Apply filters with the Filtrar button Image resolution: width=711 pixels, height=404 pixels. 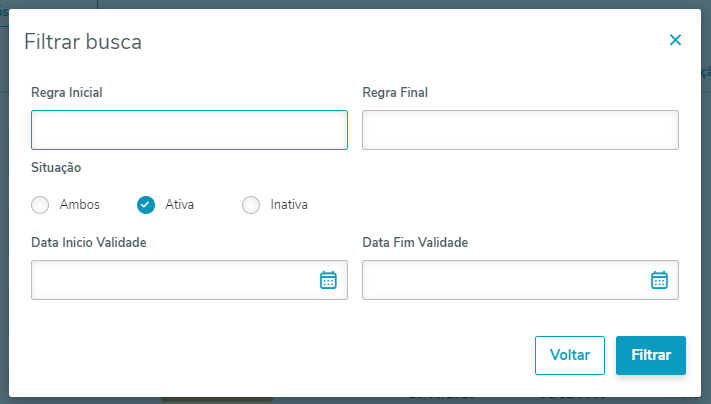pyautogui.click(x=650, y=355)
